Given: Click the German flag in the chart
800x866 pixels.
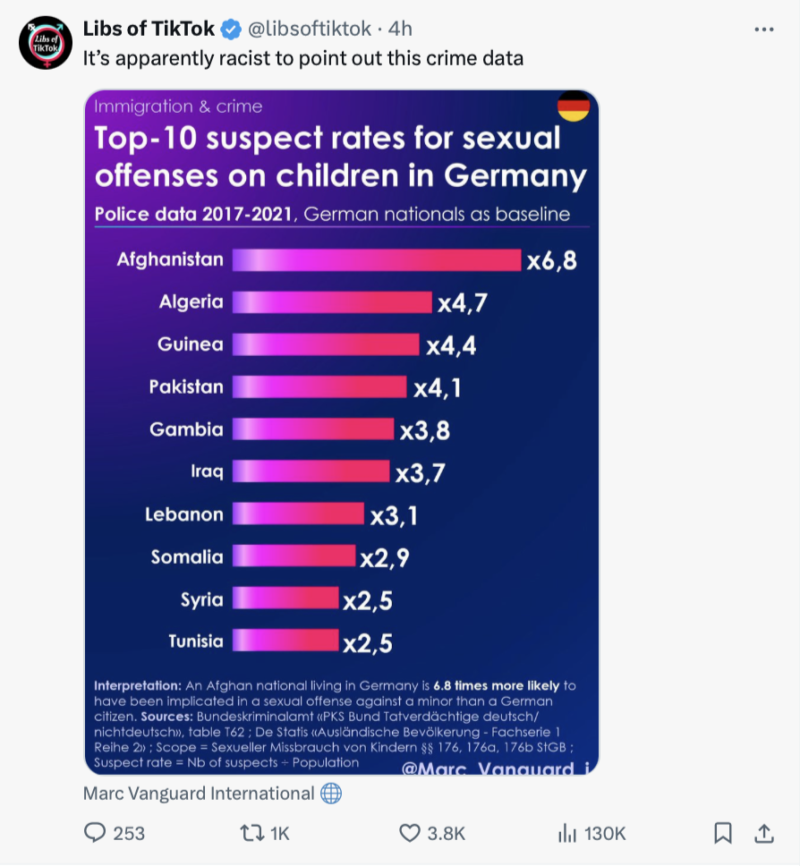Looking at the screenshot, I should click(573, 106).
